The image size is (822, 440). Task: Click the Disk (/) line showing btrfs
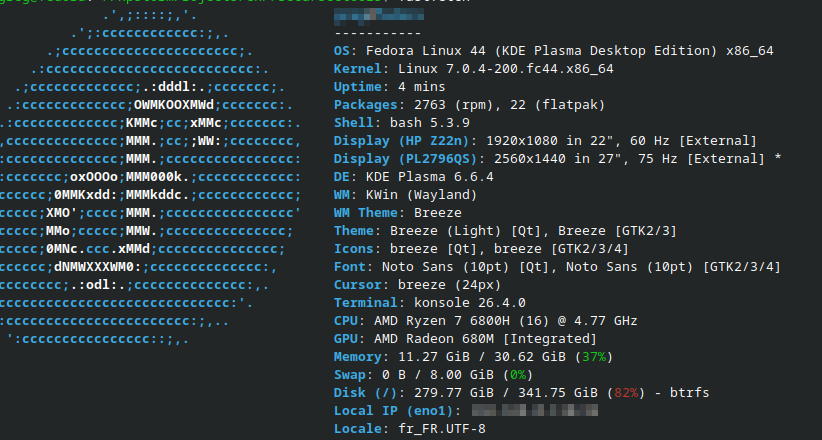(x=522, y=392)
